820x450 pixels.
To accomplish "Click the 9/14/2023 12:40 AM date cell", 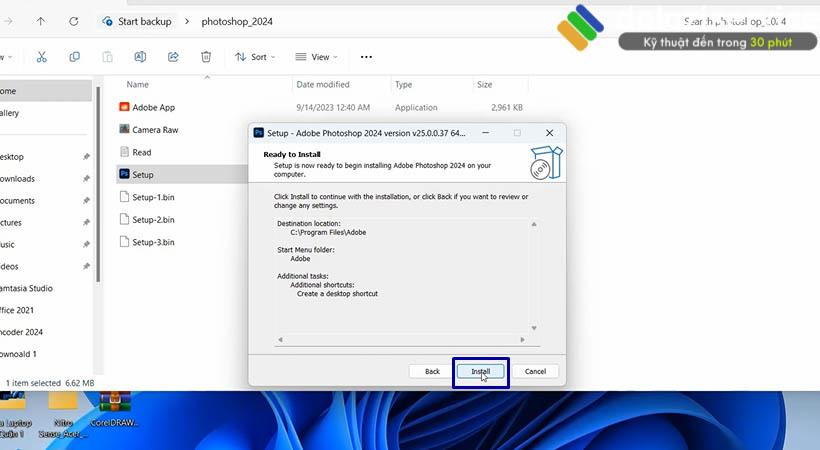I will pos(333,107).
